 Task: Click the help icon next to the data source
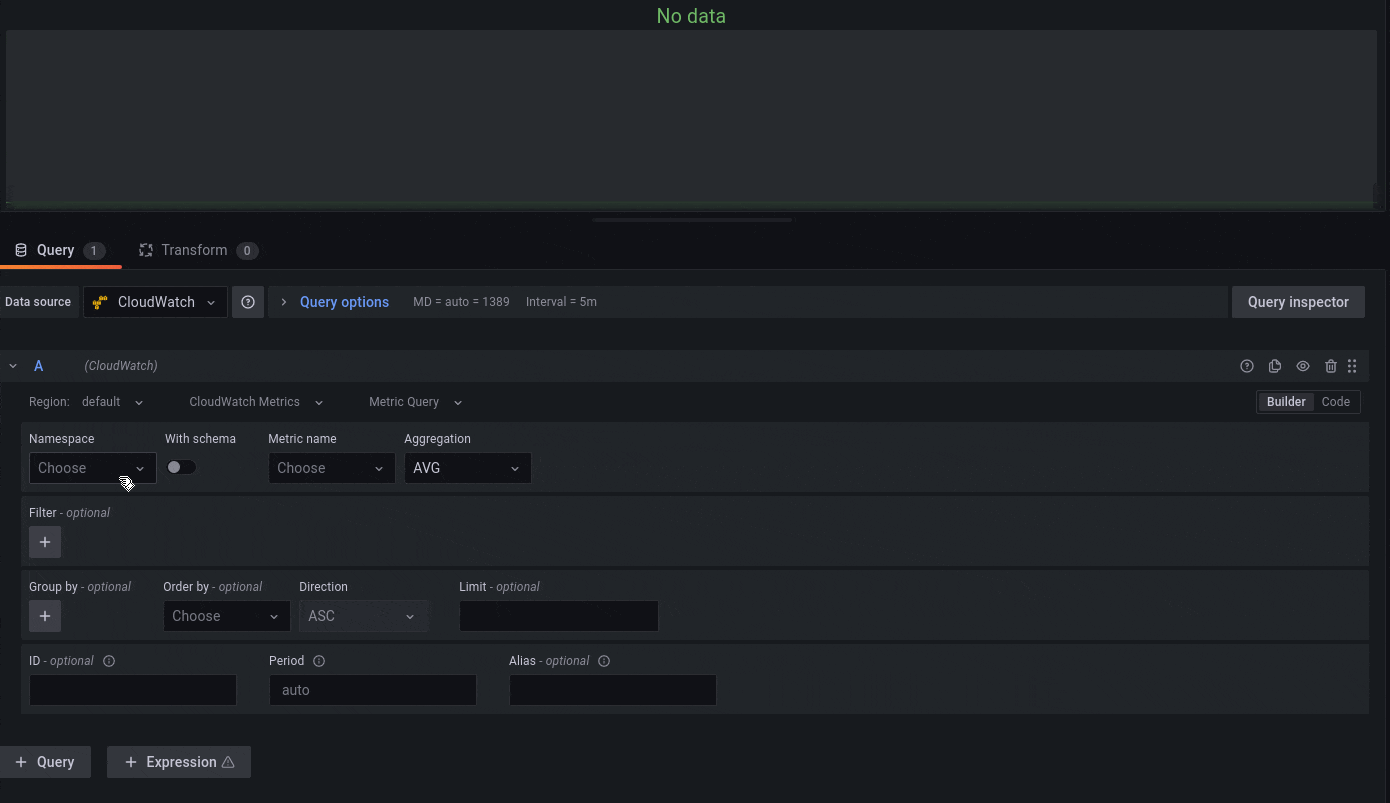point(248,301)
